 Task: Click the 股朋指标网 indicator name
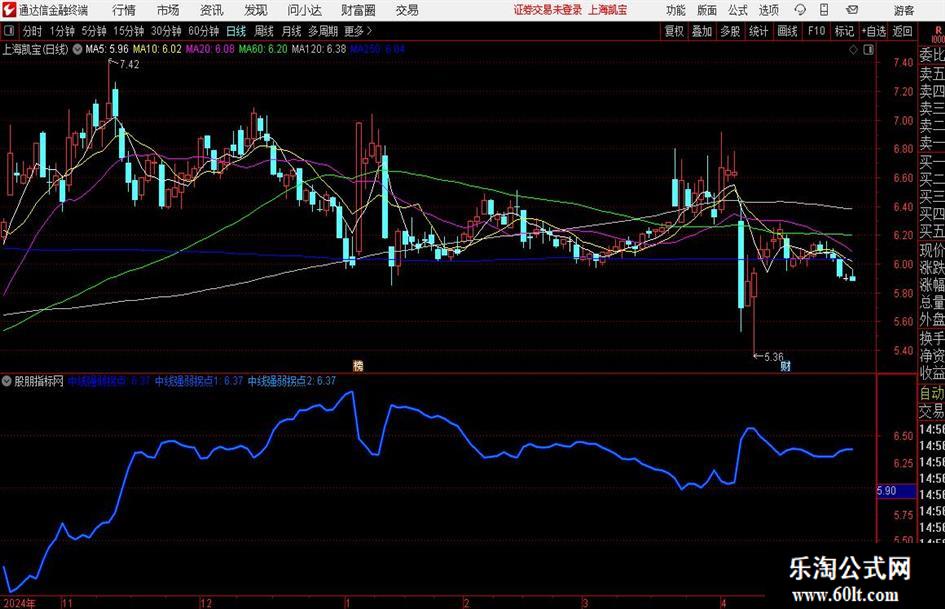(x=39, y=381)
